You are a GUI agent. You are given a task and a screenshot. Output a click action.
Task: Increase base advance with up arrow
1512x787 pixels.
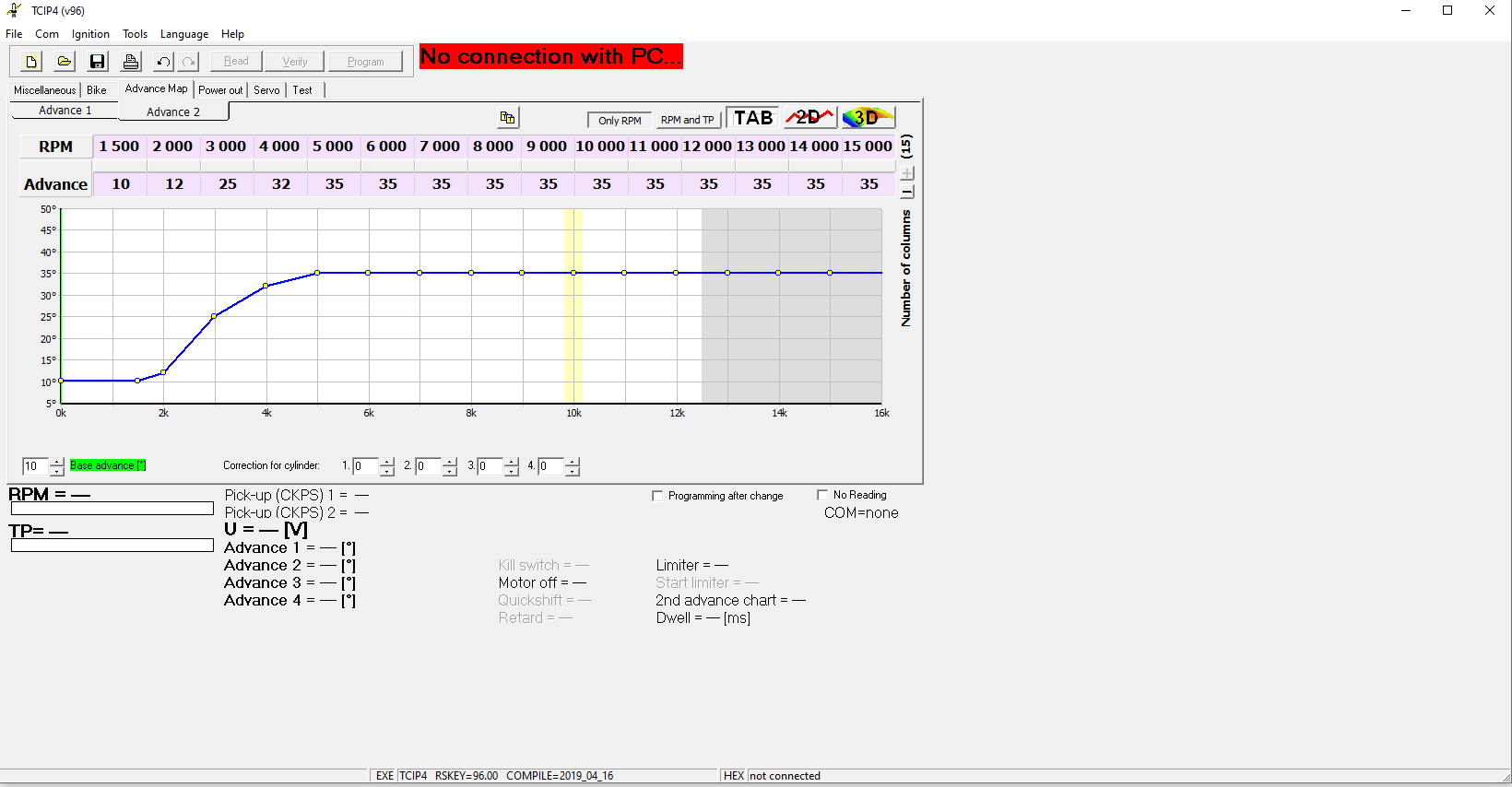tap(57, 462)
